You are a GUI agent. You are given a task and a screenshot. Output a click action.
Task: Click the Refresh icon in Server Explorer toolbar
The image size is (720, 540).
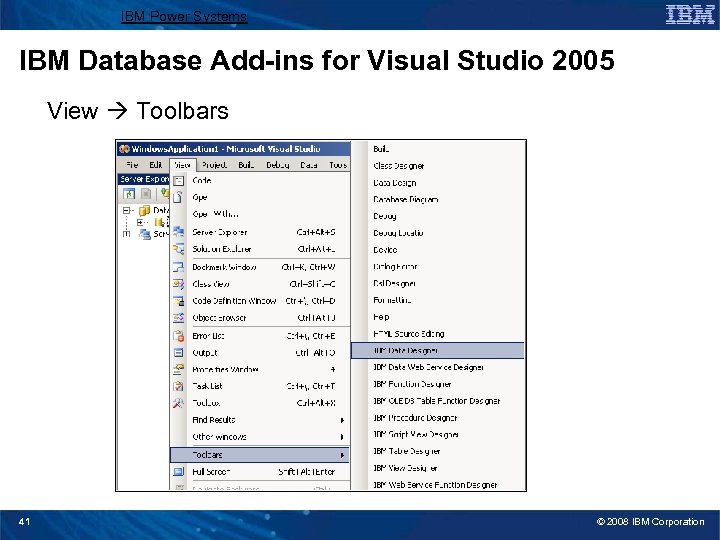point(129,194)
